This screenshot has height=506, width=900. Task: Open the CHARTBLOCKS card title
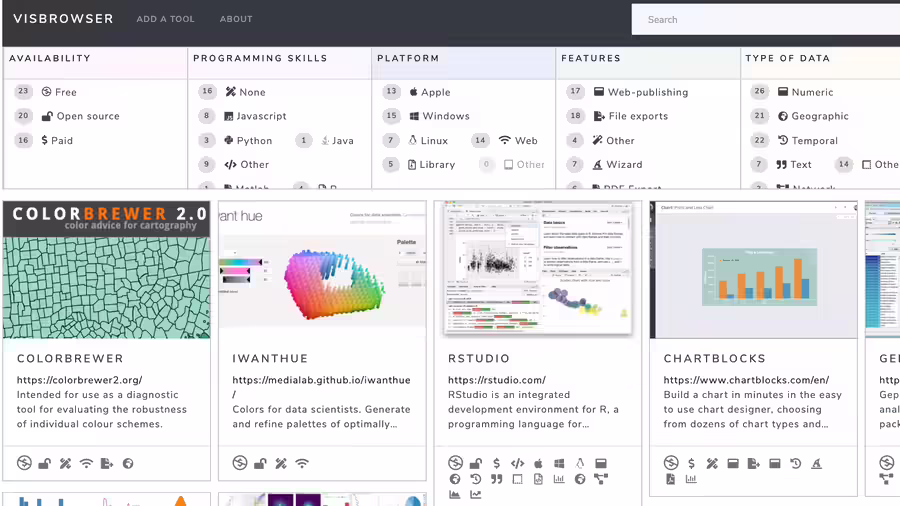pos(715,359)
